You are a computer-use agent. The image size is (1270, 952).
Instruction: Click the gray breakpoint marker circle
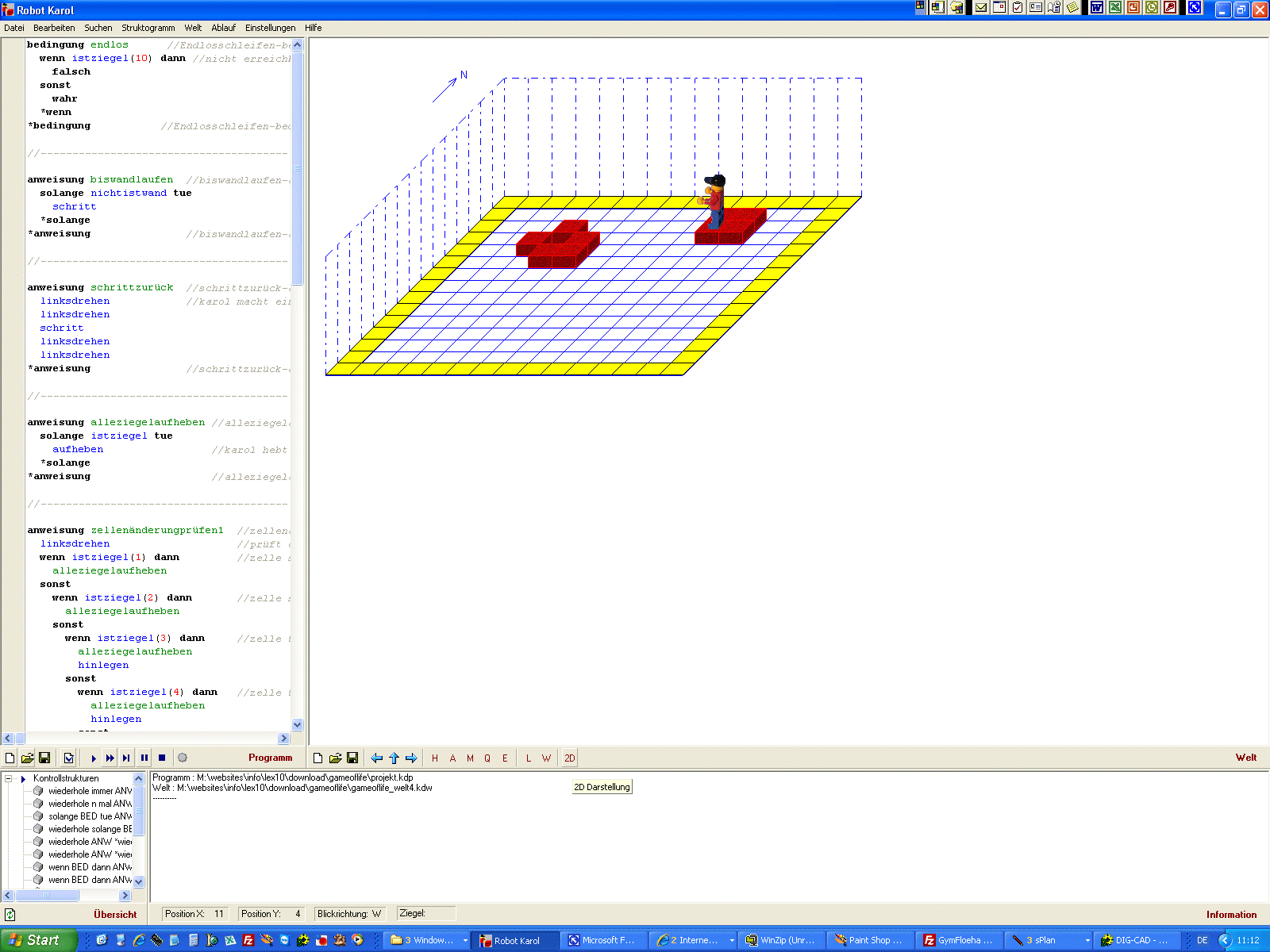183,758
